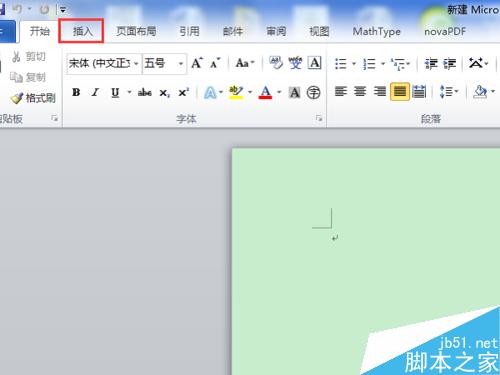
Task: Open numbering library dropdown arrow
Action: point(383,63)
